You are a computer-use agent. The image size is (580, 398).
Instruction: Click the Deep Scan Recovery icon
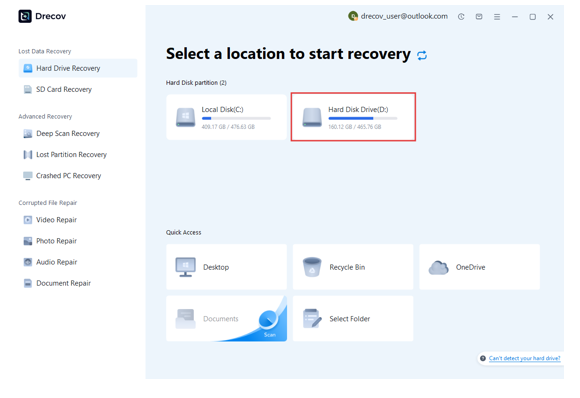click(x=28, y=134)
